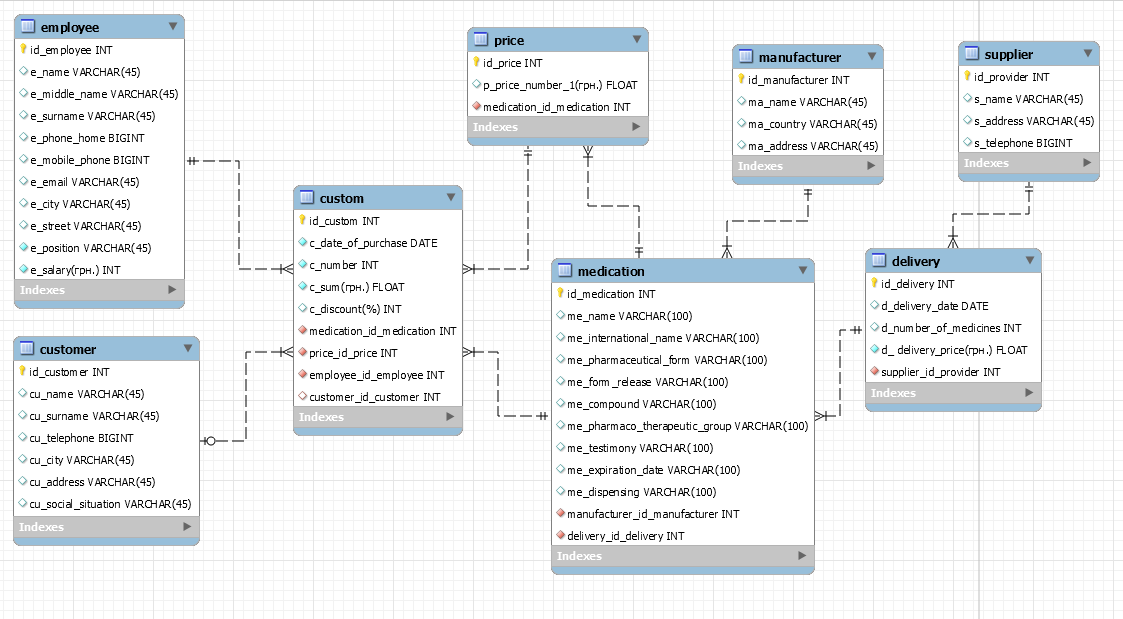Expand Indexes section of medication table
The image size is (1123, 619).
click(802, 555)
